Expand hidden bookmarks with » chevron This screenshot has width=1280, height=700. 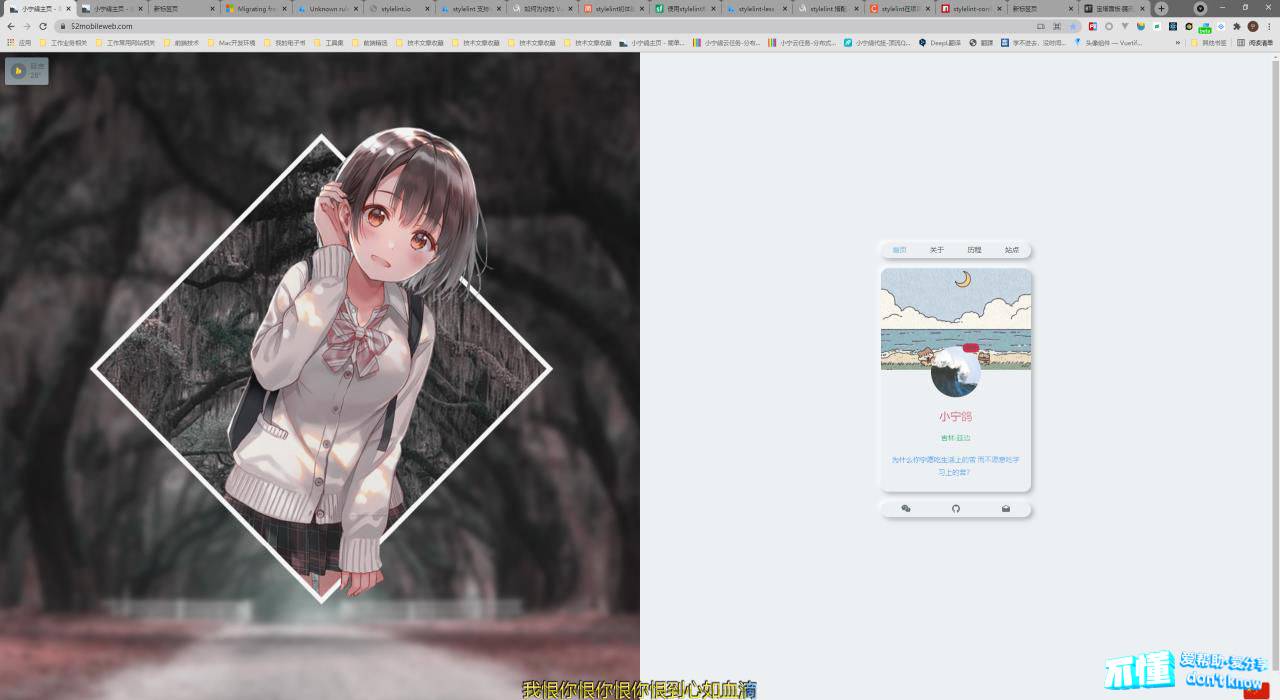(x=1178, y=43)
